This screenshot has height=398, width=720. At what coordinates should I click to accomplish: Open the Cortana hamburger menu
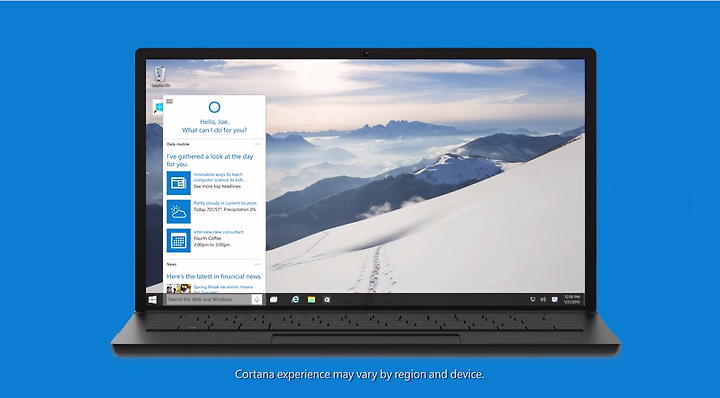(x=169, y=101)
